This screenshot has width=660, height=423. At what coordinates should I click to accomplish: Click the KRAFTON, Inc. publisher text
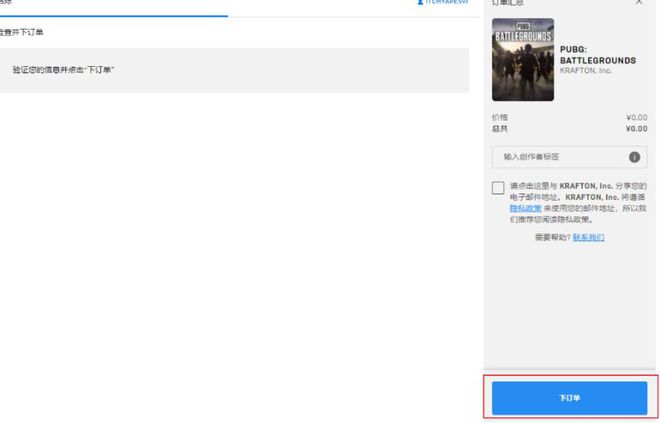pos(585,71)
